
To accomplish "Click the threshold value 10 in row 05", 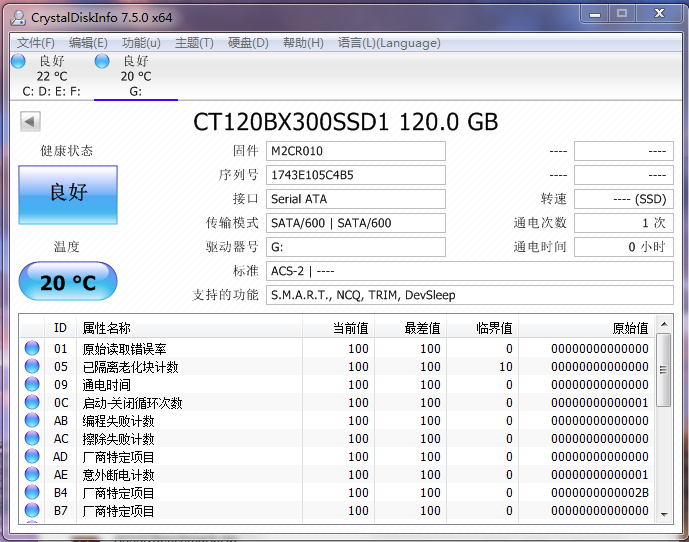I will (x=506, y=367).
